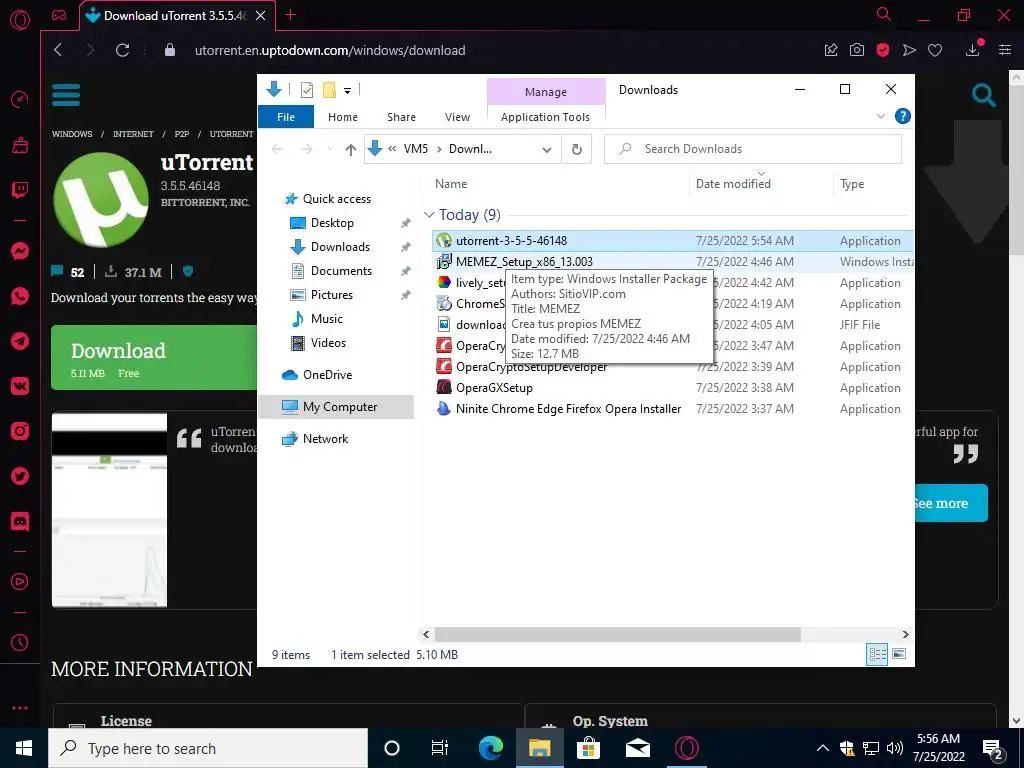Add page to bookmarks with heart icon

(935, 50)
